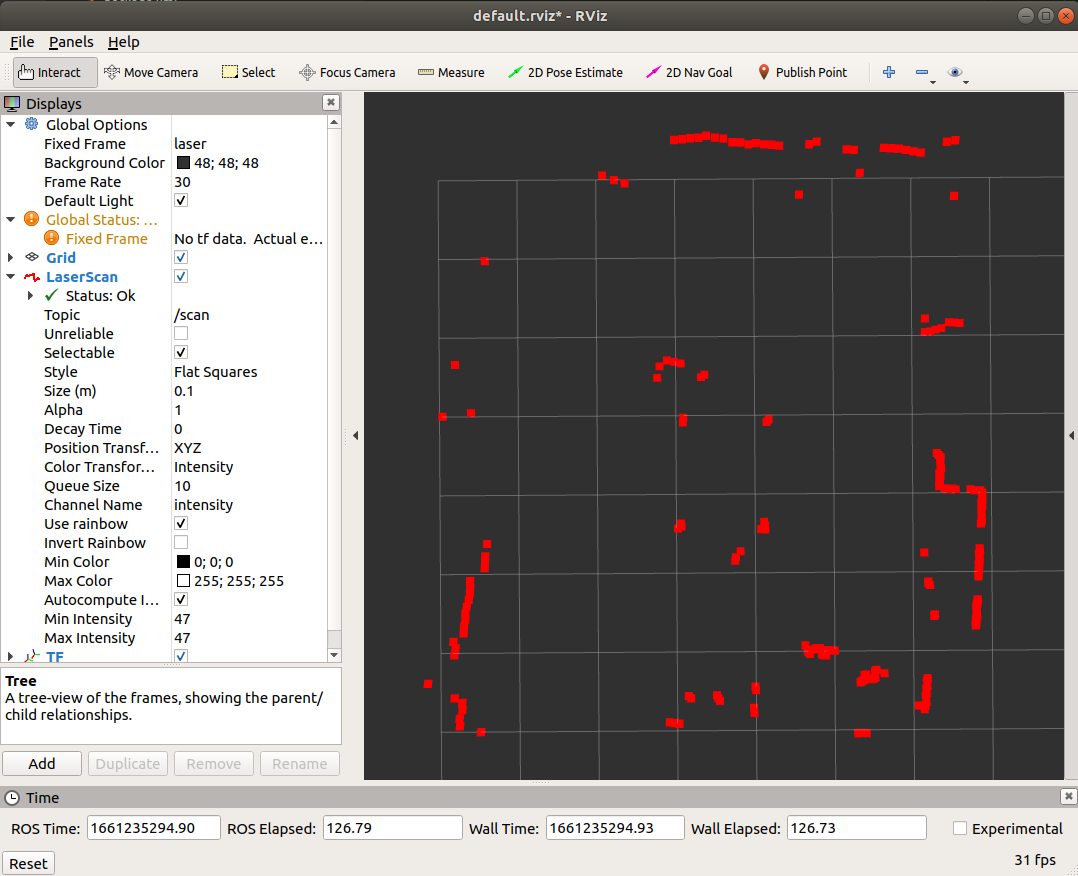Enable the Unreliable checkbox
The image size is (1078, 876).
[181, 333]
